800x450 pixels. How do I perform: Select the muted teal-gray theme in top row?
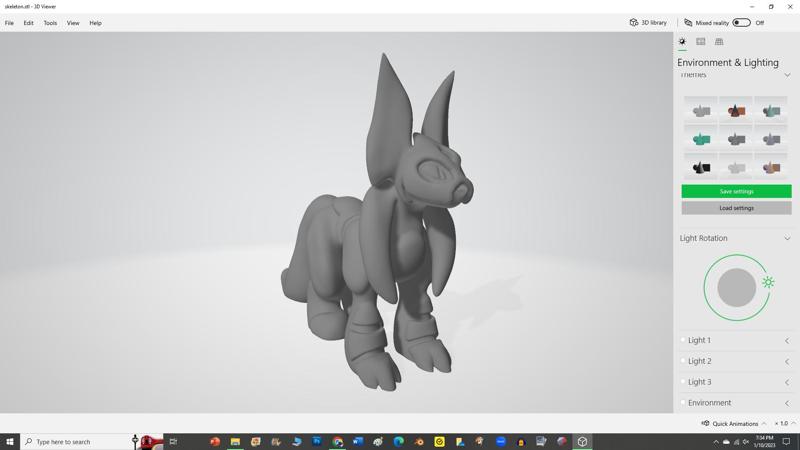pyautogui.click(x=771, y=110)
